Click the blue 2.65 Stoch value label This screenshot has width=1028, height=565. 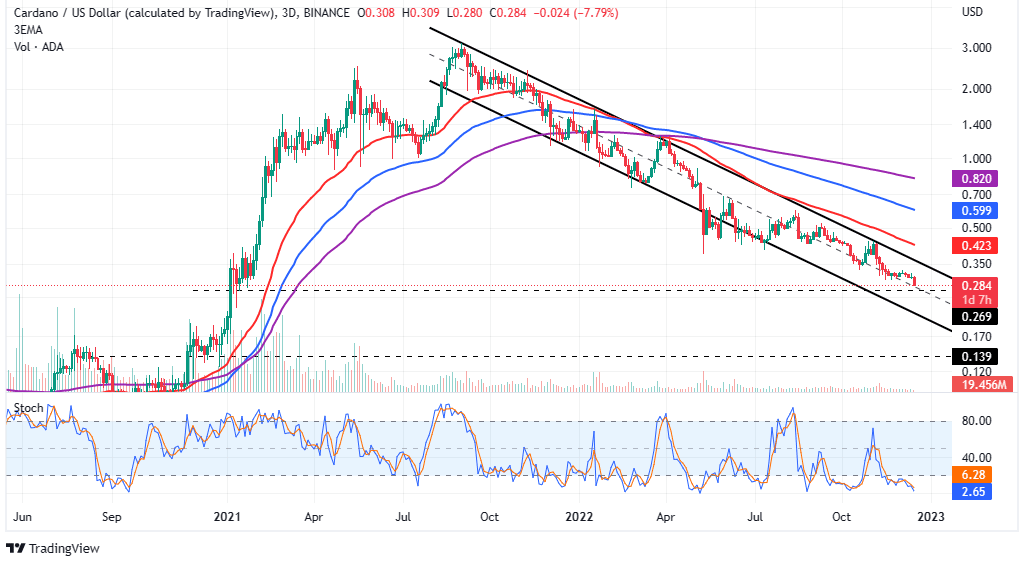[973, 492]
